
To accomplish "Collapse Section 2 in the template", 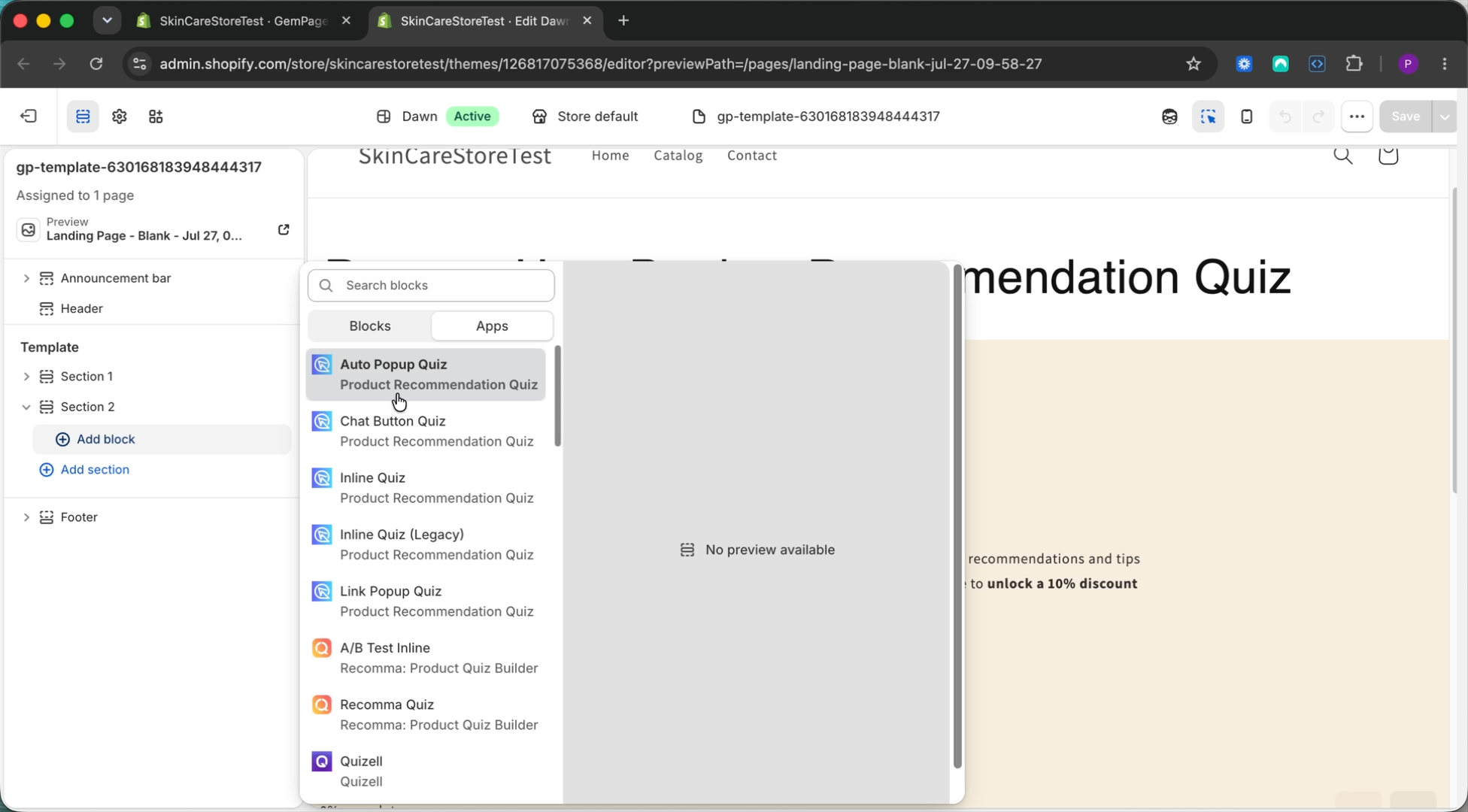I will (x=26, y=407).
